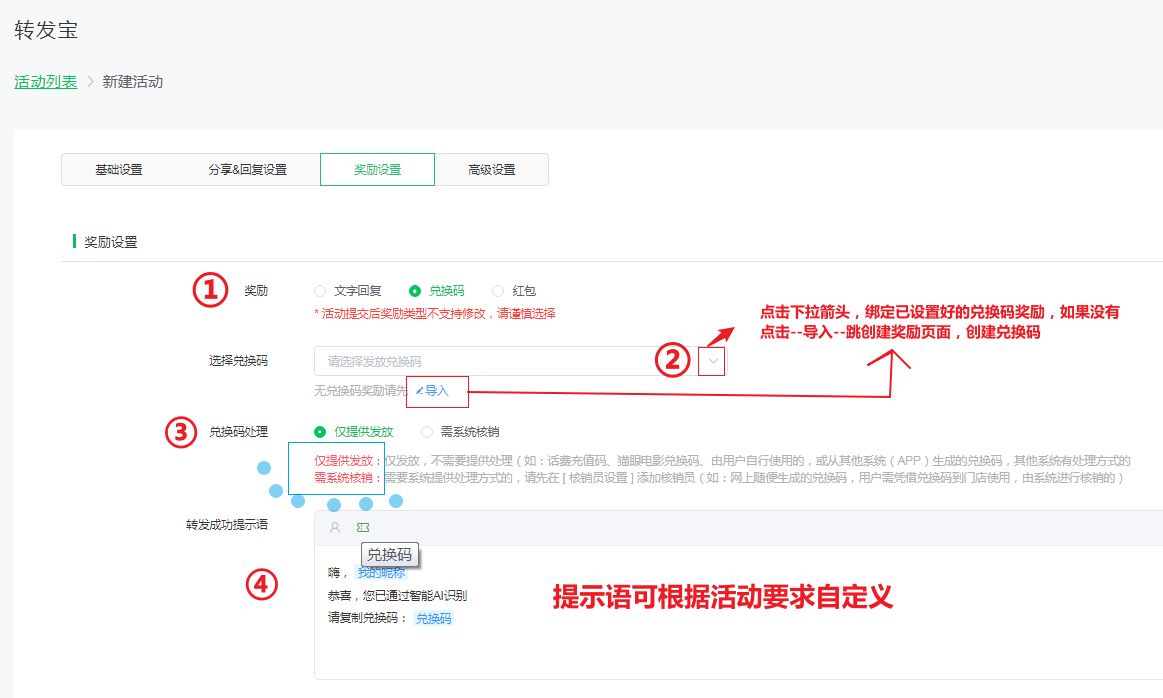Click the 我的昵称 tag in message
1163x698 pixels.
(x=381, y=573)
